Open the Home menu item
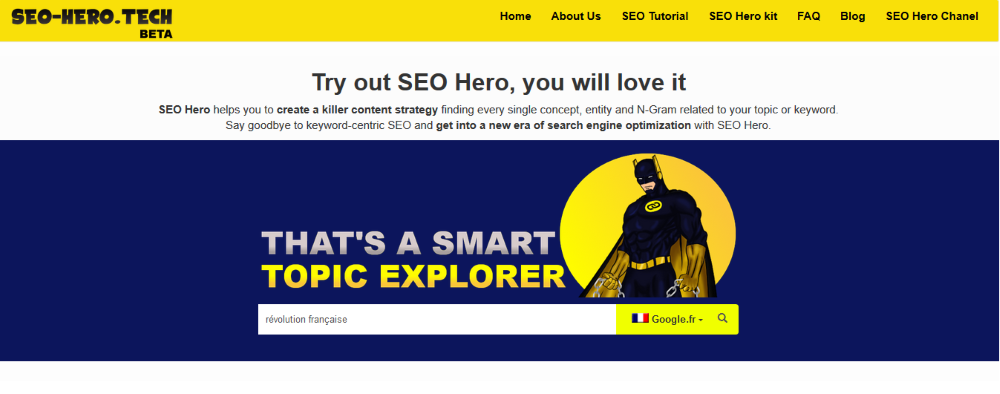 [515, 17]
